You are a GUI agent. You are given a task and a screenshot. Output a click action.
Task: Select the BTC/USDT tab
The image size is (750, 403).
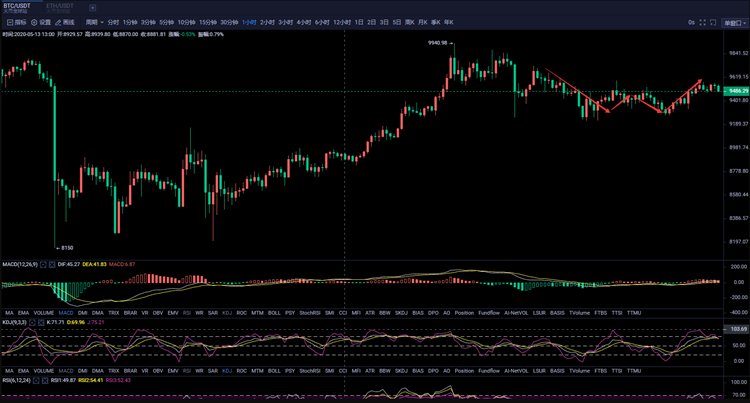pos(18,6)
